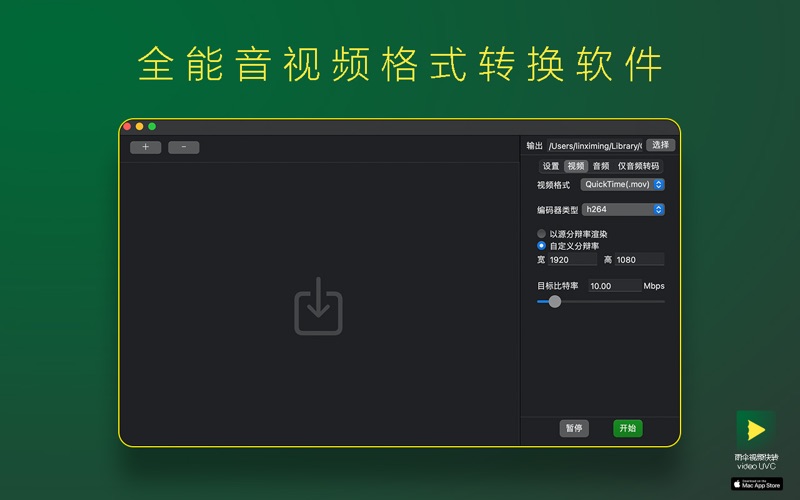Image resolution: width=800 pixels, height=500 pixels.
Task: Select the 自定义分辨率 radio button
Action: pos(541,245)
